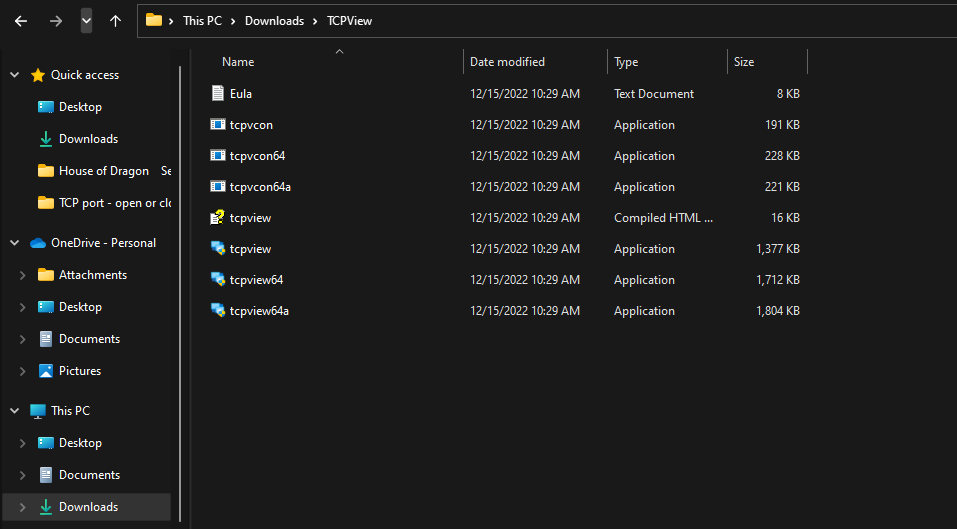
Task: Select the Pictures folder icon
Action: pyautogui.click(x=46, y=371)
